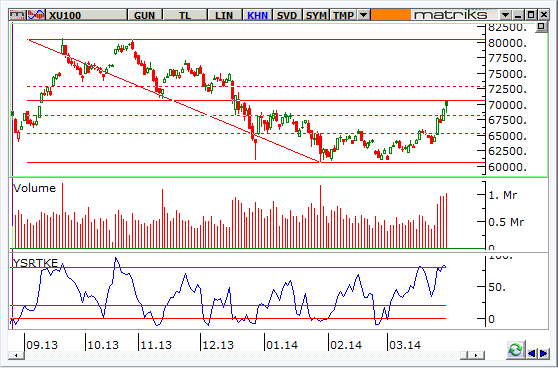Screen dimensions: 558x368
Task: Click the 60000 price axis label
Action: tap(507, 167)
